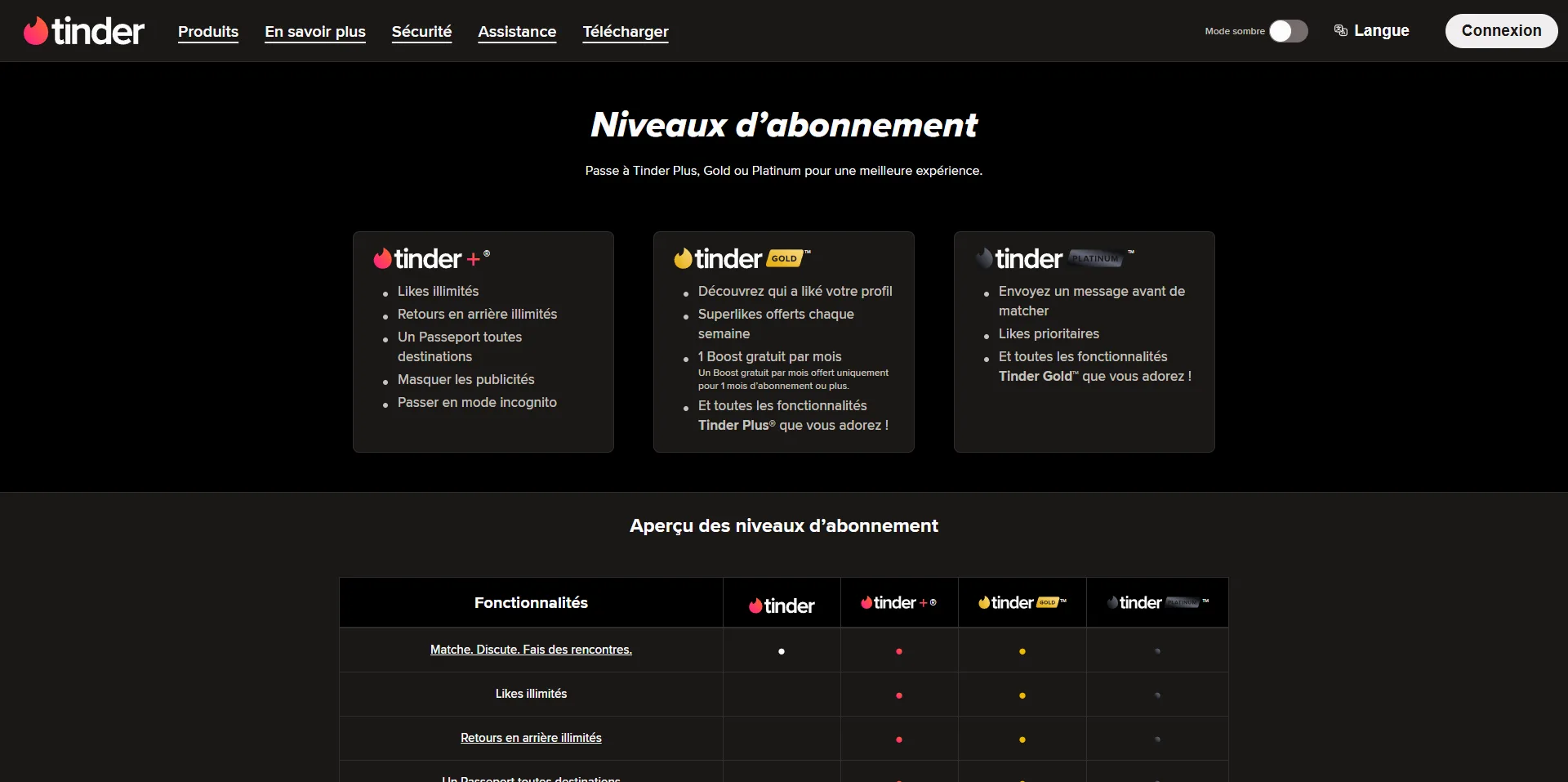This screenshot has height=782, width=1568.
Task: Click Retours en arrière illimités in the Tinder+ card
Action: click(477, 314)
